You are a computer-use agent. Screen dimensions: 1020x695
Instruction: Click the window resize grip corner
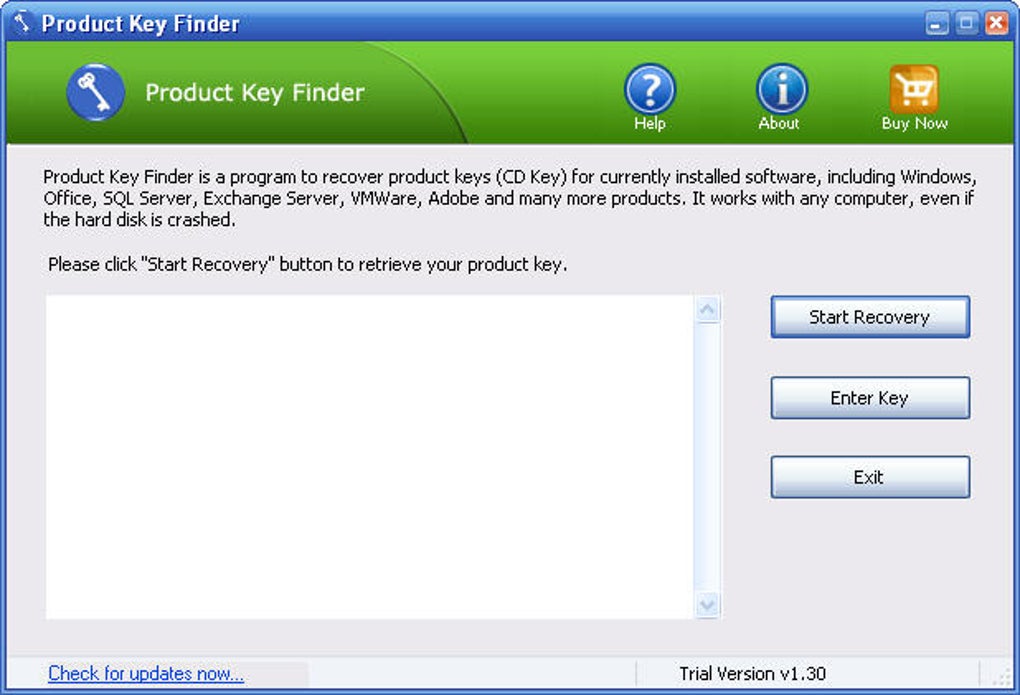pyautogui.click(x=1002, y=676)
